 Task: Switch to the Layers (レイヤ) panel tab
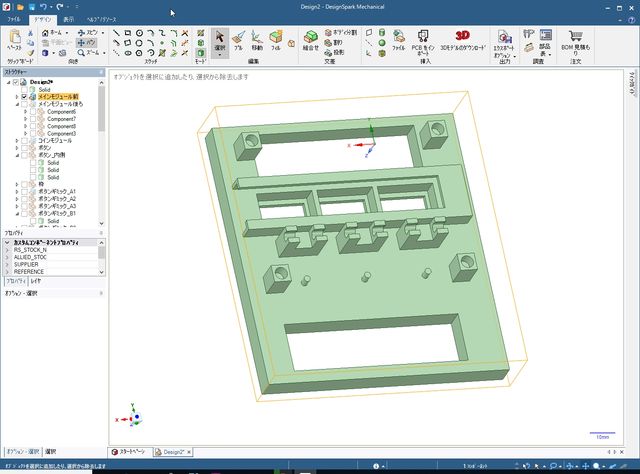coord(36,281)
